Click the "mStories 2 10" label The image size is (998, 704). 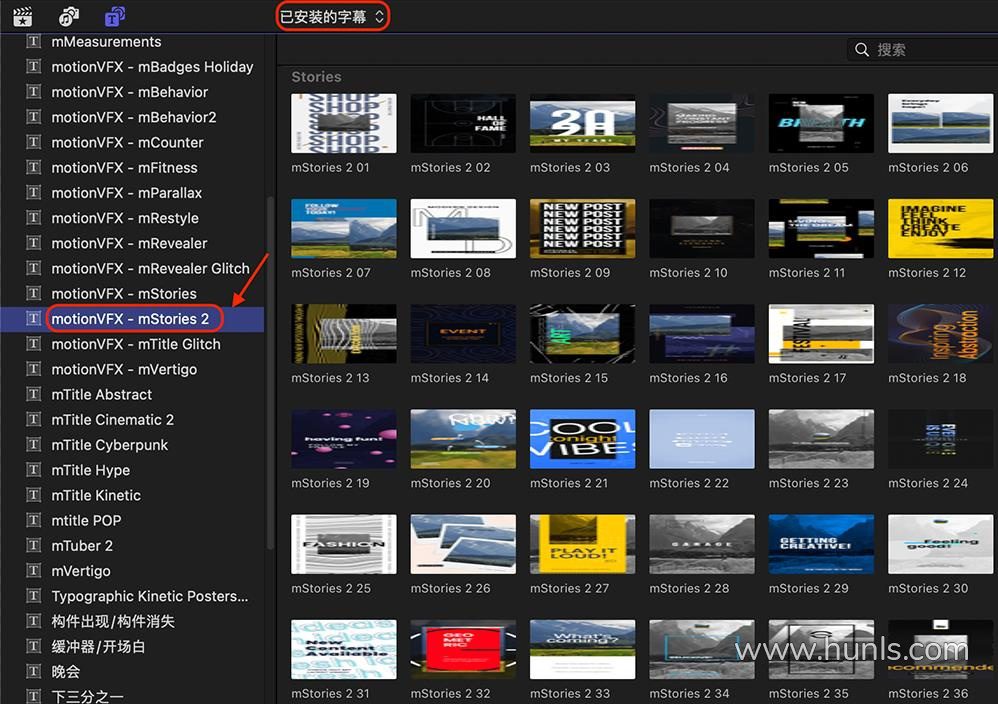click(x=689, y=272)
